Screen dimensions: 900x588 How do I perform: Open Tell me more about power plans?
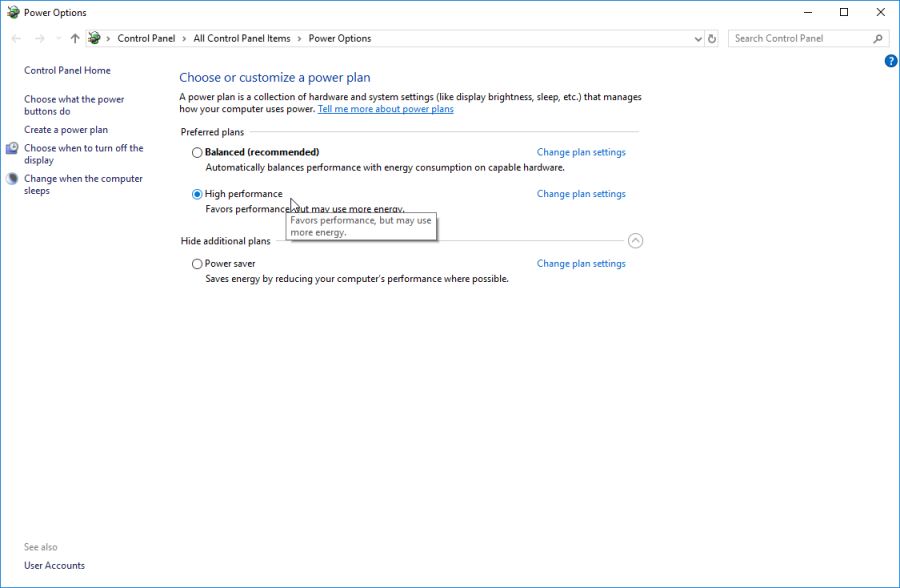point(386,109)
